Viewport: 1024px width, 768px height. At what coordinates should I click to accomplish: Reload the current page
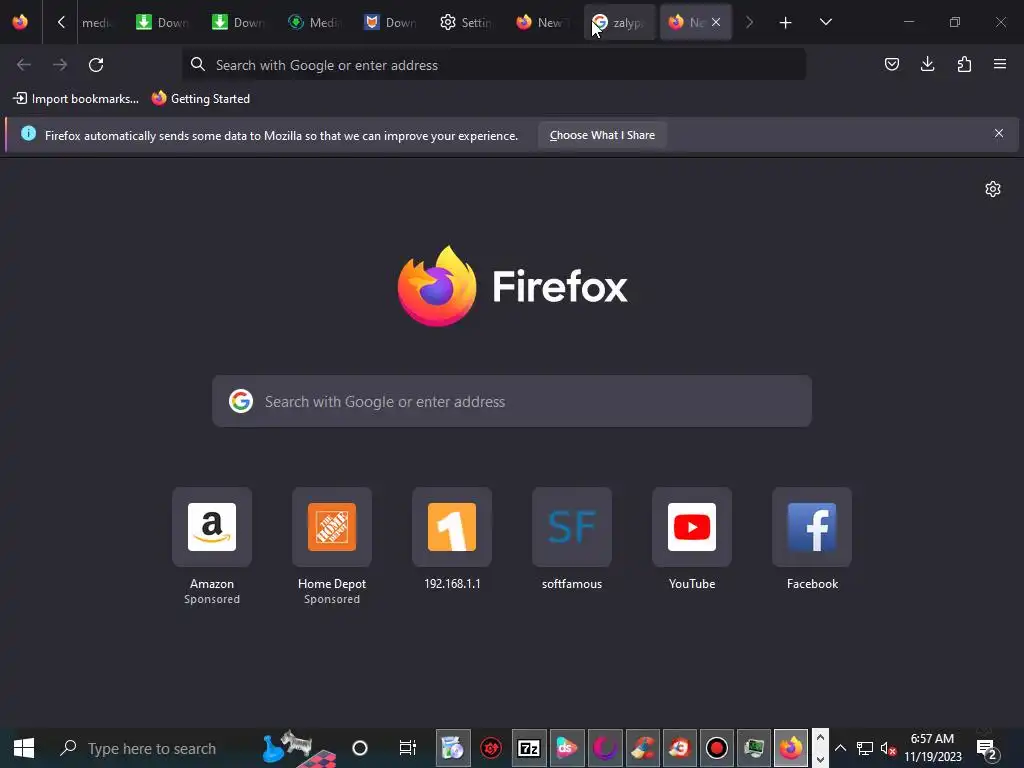point(96,65)
